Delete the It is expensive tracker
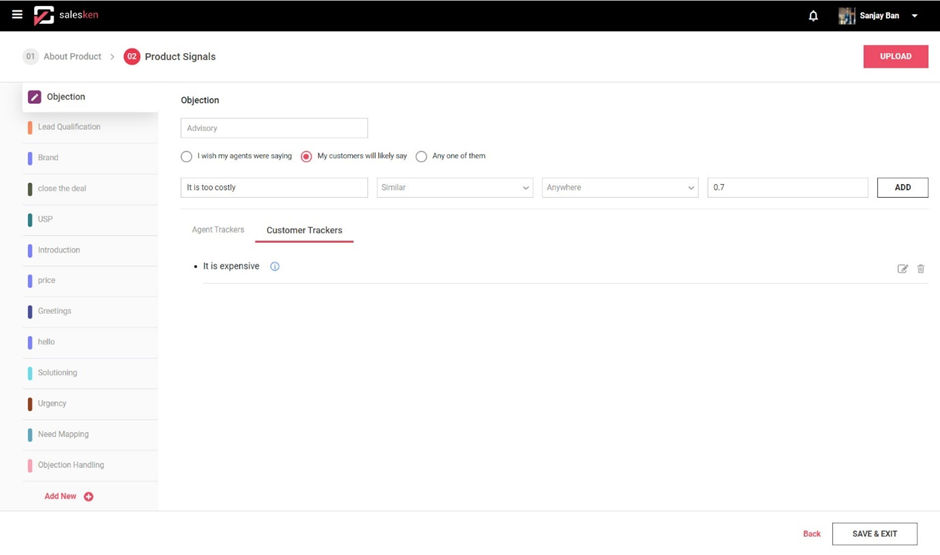Viewport: 940px width, 555px height. 921,269
